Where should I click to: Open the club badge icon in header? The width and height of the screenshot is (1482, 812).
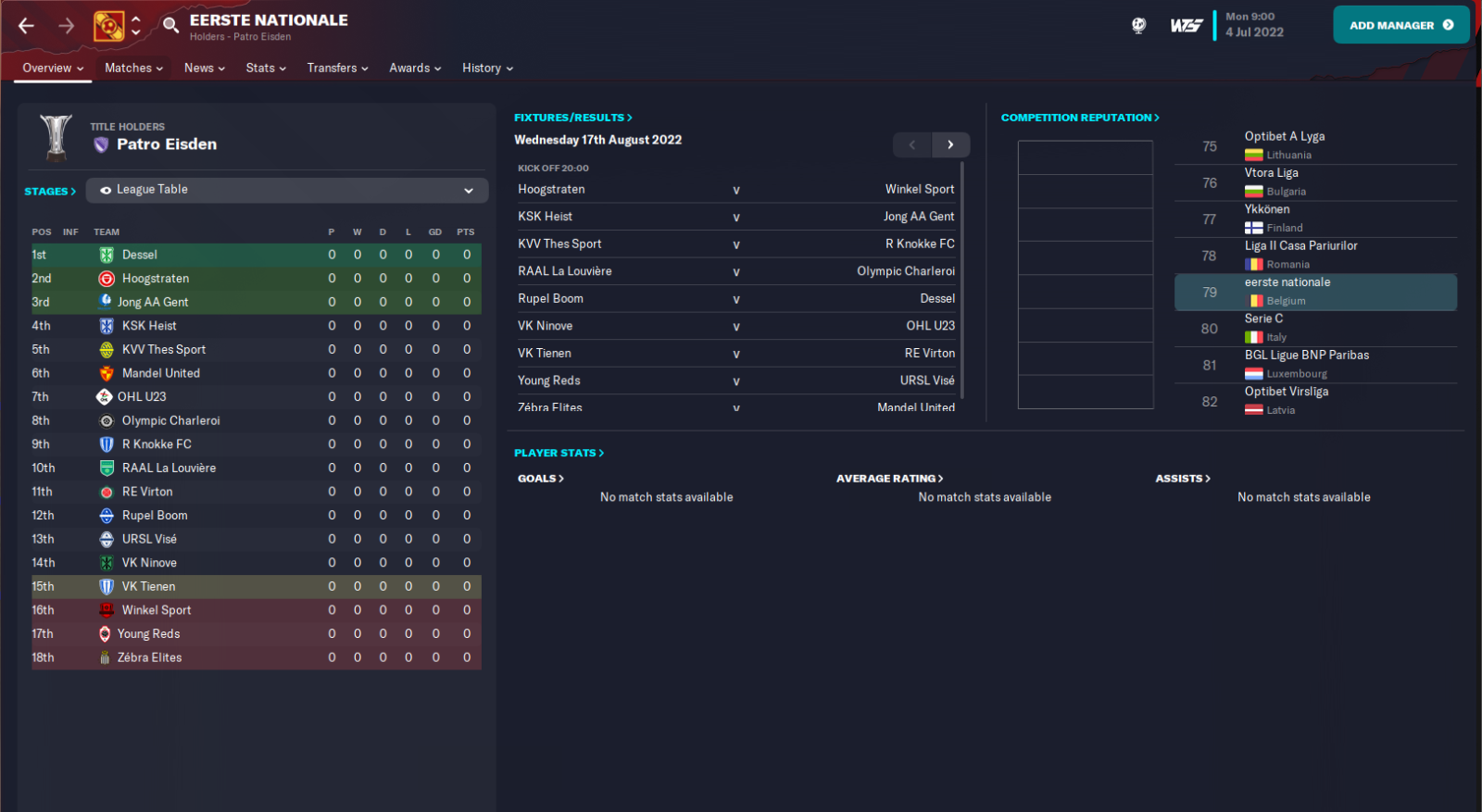108,26
